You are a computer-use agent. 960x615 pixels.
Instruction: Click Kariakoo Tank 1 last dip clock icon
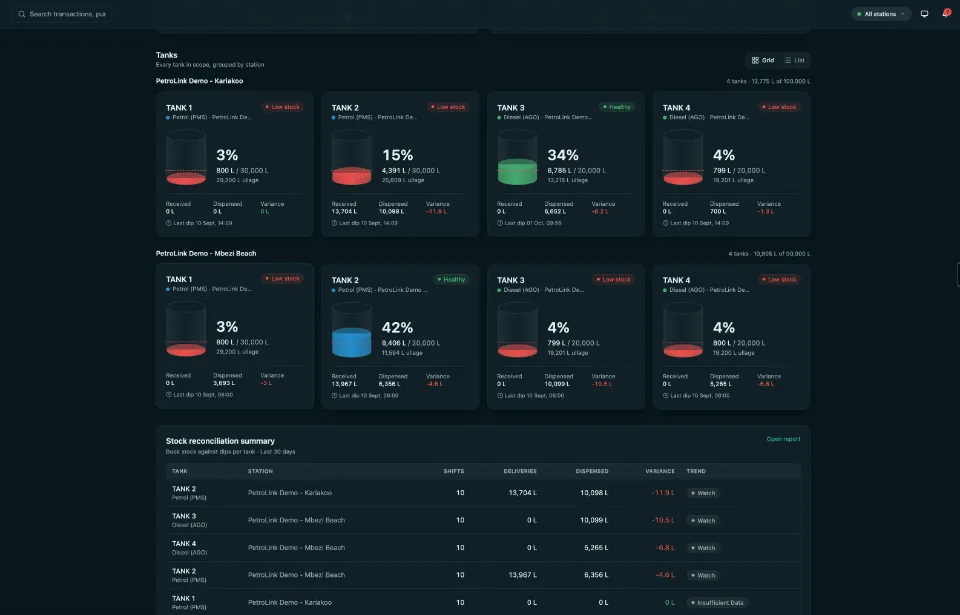click(x=168, y=223)
